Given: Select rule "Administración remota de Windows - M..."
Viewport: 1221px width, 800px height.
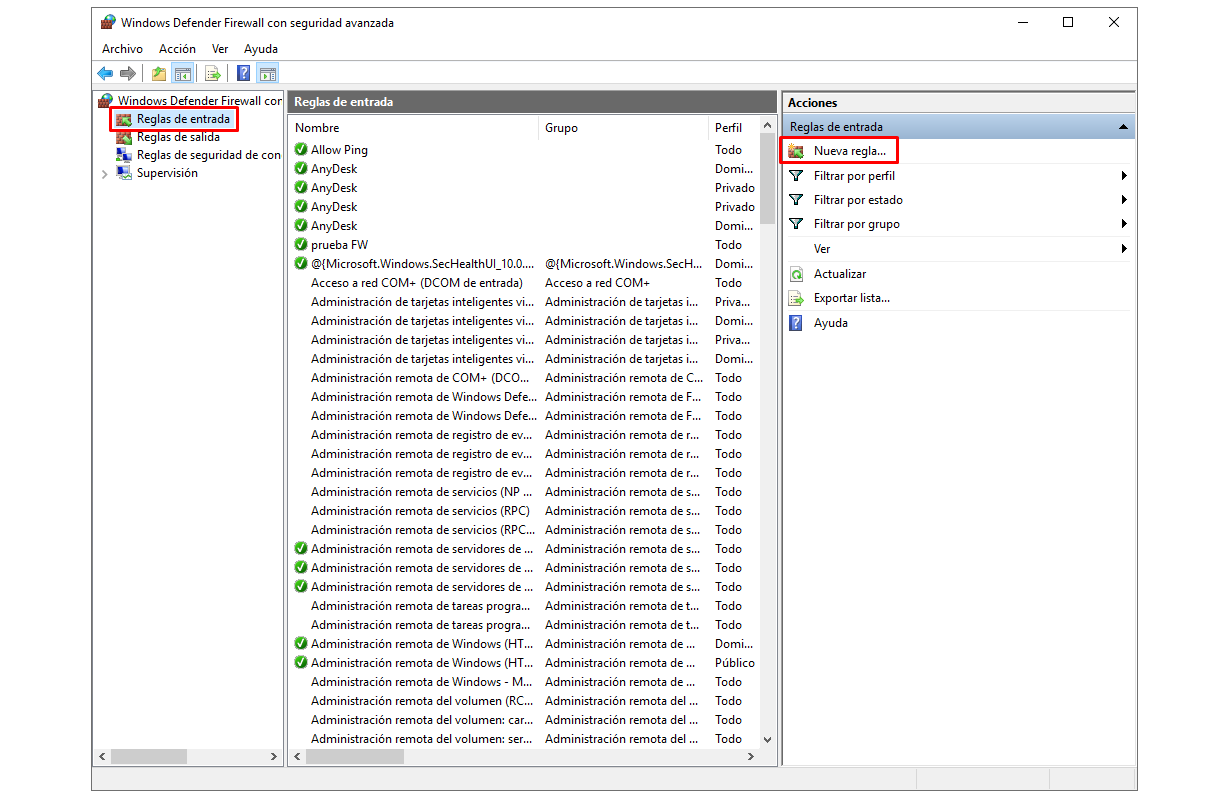Looking at the screenshot, I should pos(421,682).
